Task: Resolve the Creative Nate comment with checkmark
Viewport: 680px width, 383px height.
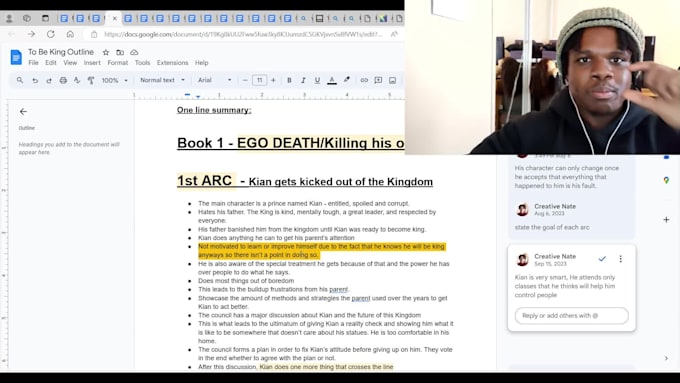Action: (x=602, y=259)
